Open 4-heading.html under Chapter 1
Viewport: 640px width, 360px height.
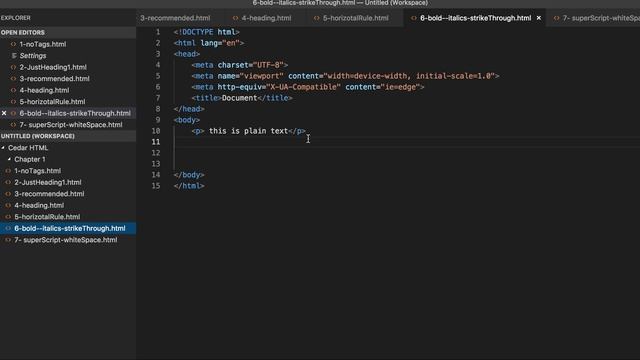[39, 205]
